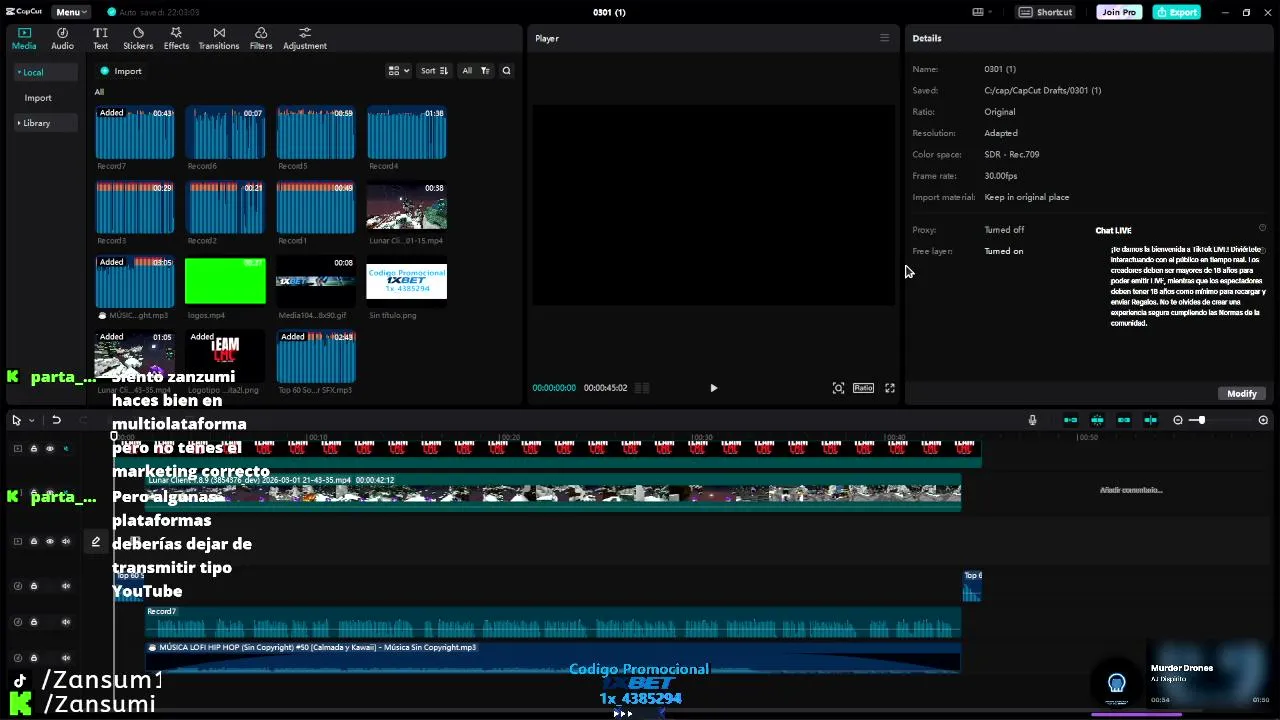Open the Transitions tab
Viewport: 1280px width, 720px height.
point(219,39)
